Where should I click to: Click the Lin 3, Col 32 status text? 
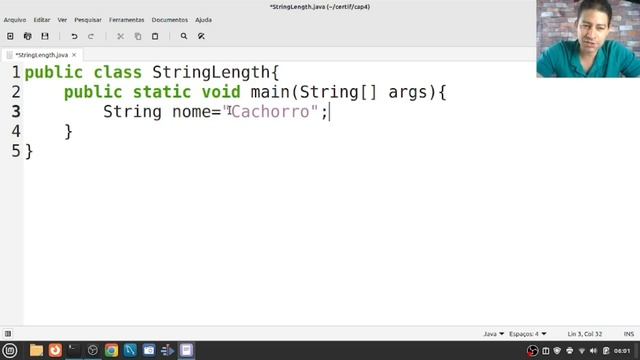(584, 334)
